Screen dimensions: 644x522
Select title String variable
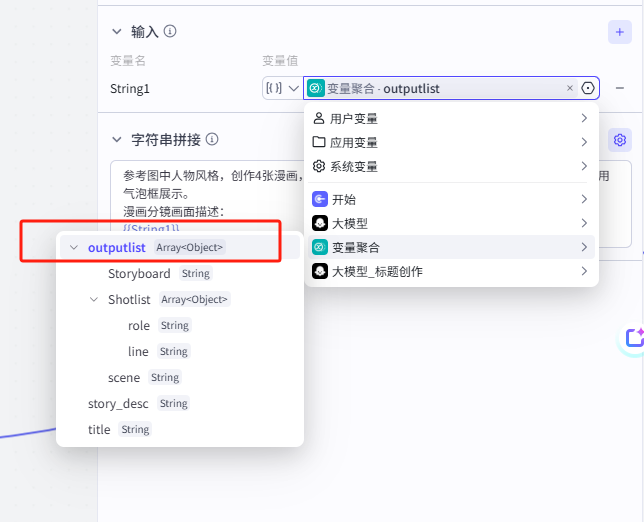(x=120, y=430)
